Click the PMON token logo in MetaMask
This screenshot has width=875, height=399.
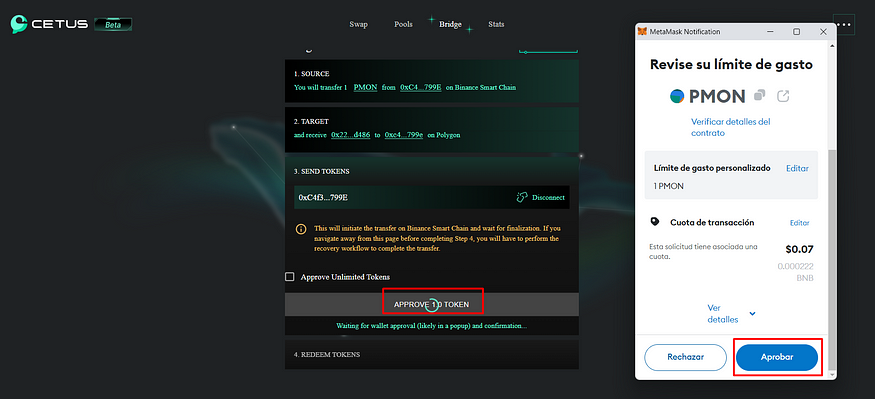(x=677, y=96)
